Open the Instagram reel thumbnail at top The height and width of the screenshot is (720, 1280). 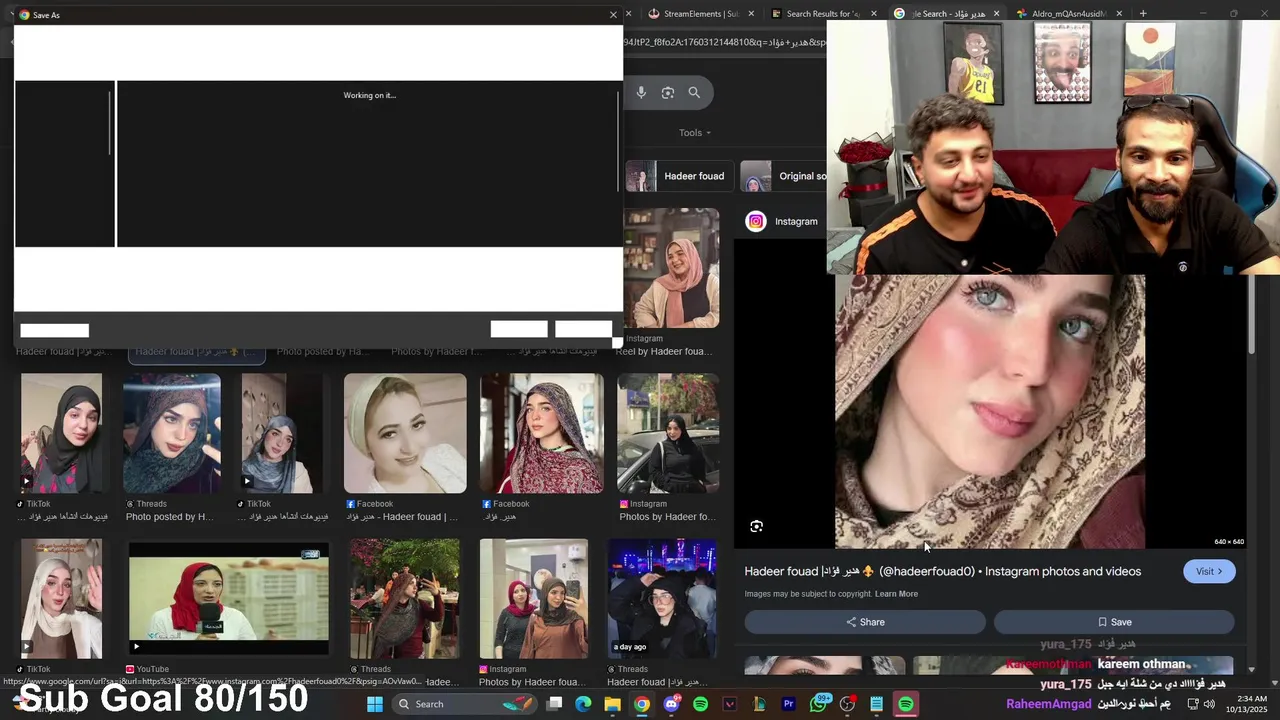pos(671,268)
